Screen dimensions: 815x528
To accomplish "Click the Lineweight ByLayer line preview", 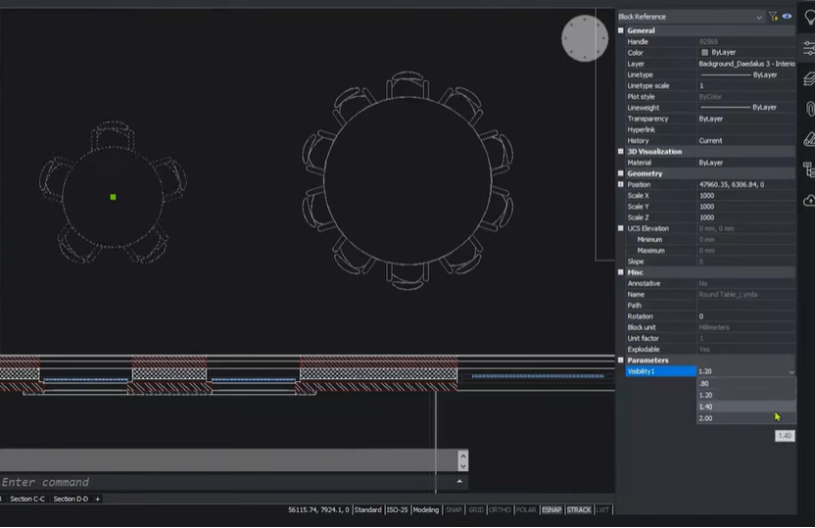I will (x=726, y=108).
